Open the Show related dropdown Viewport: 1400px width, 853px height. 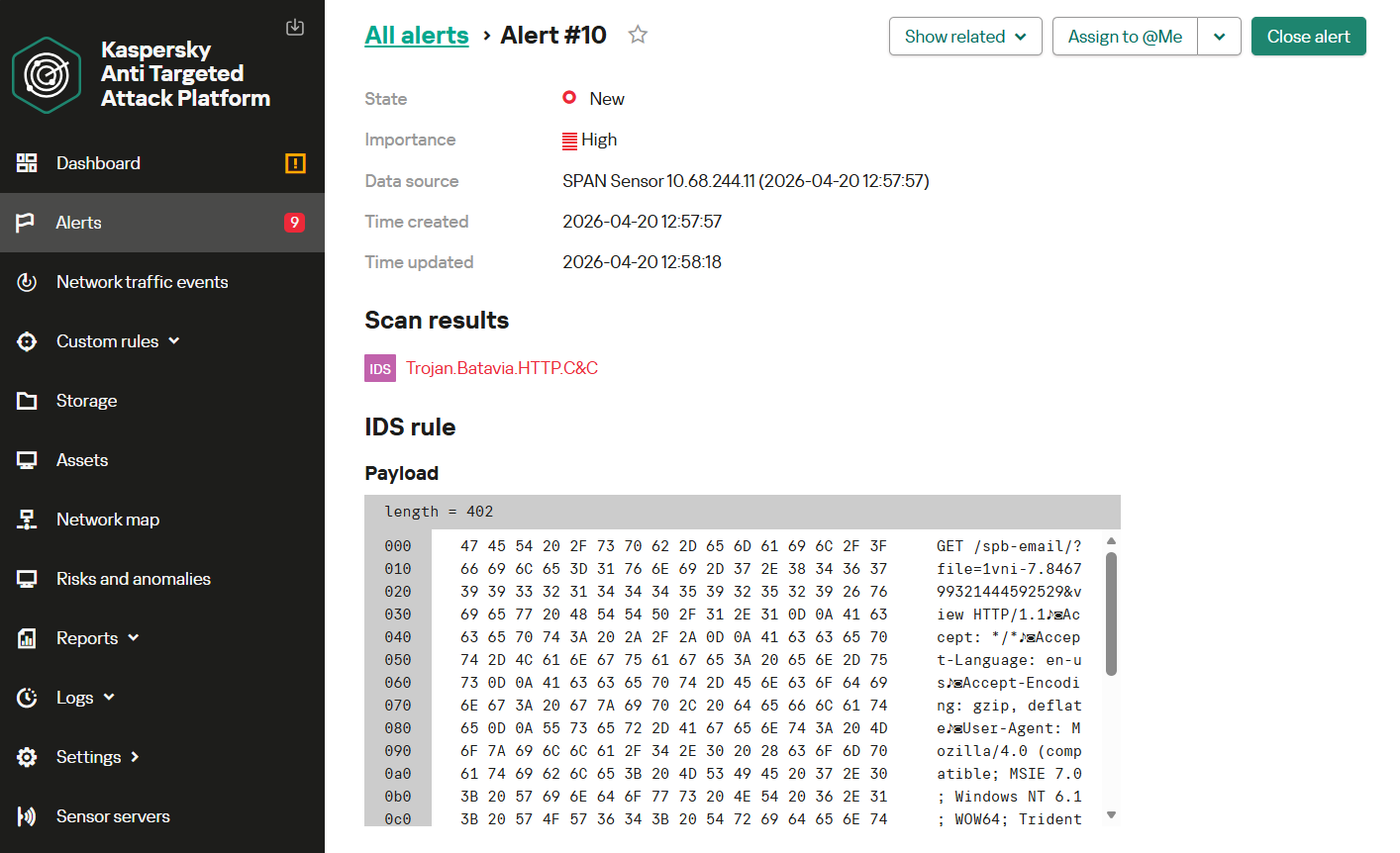click(965, 37)
